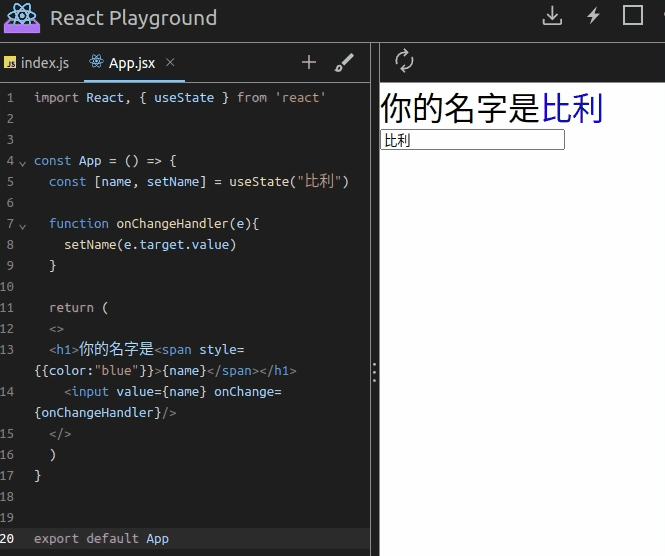Click '你的名字是' text in preview heading
This screenshot has width=665, height=556.
click(x=460, y=109)
